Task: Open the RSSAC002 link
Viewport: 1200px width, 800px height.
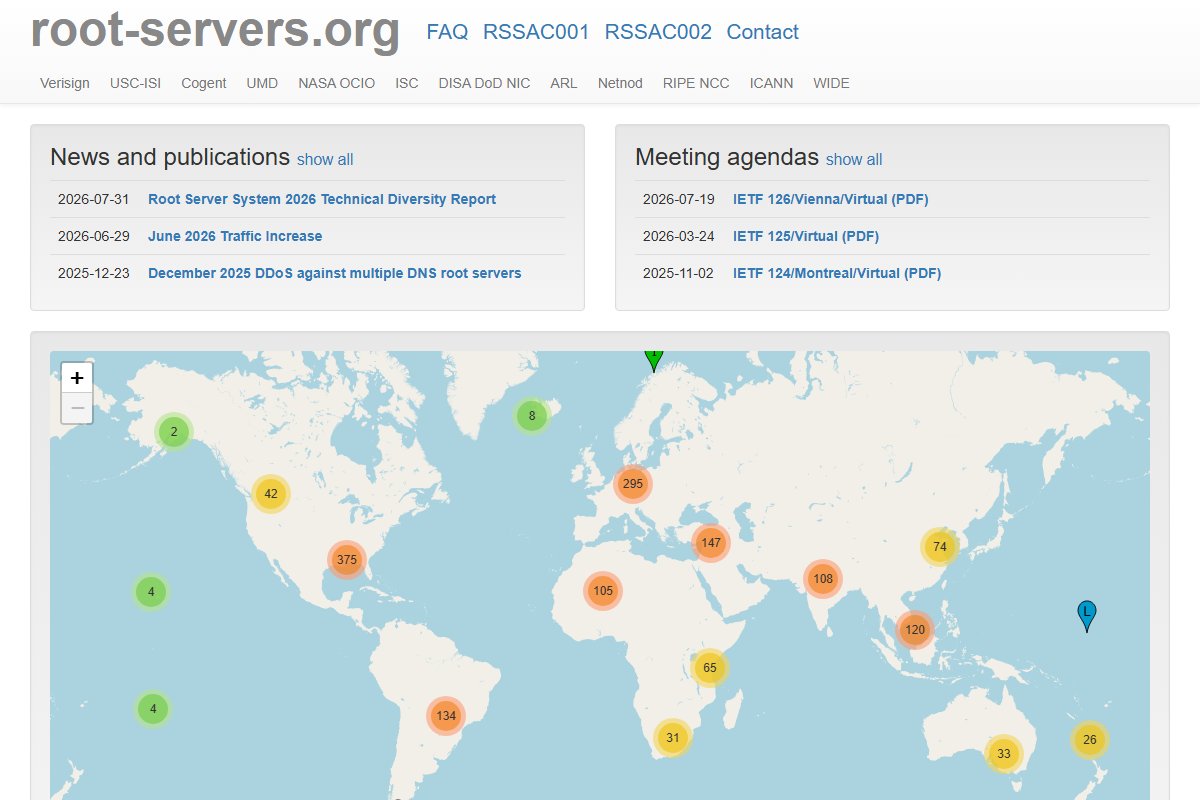Action: click(x=658, y=32)
